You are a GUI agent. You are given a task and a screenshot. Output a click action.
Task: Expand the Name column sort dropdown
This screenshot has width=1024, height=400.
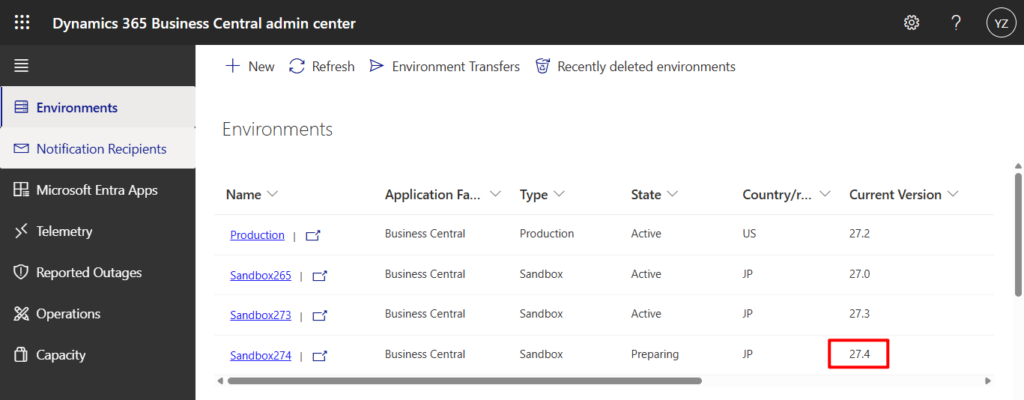click(x=273, y=194)
